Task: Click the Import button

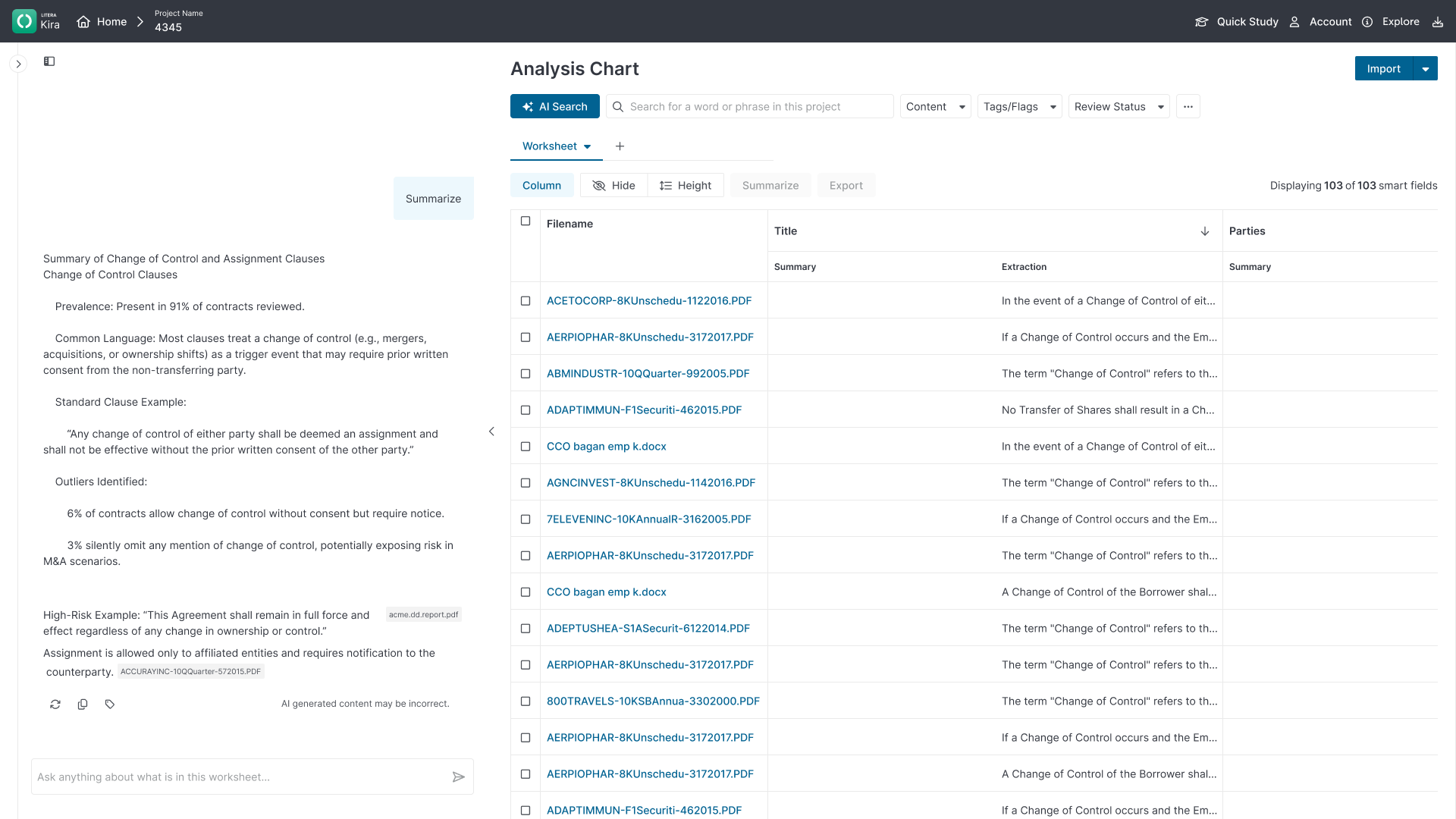Action: tap(1383, 69)
